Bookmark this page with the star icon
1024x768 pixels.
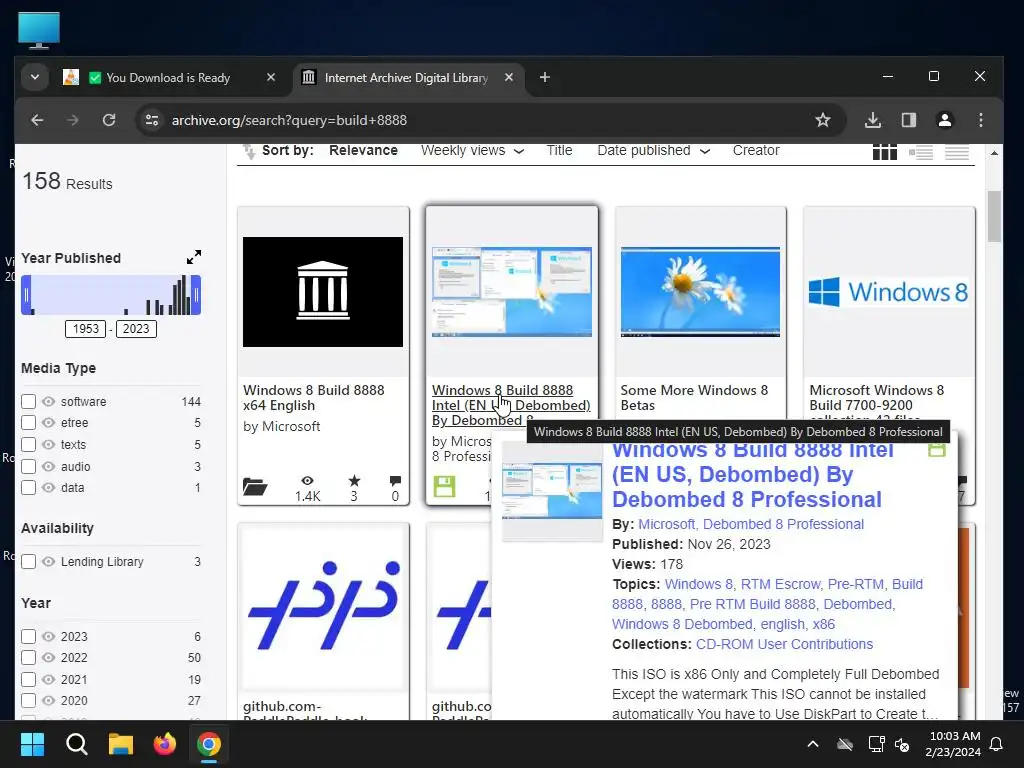[x=823, y=120]
